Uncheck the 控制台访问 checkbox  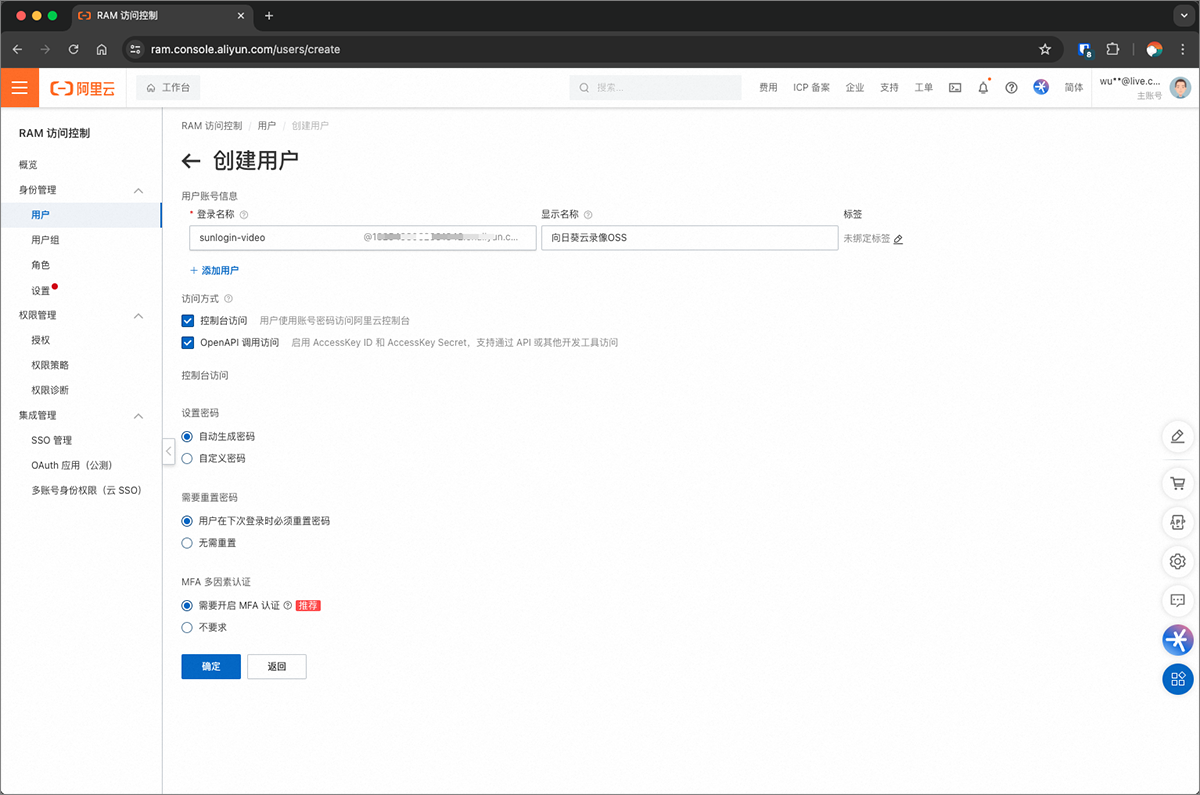pos(188,321)
